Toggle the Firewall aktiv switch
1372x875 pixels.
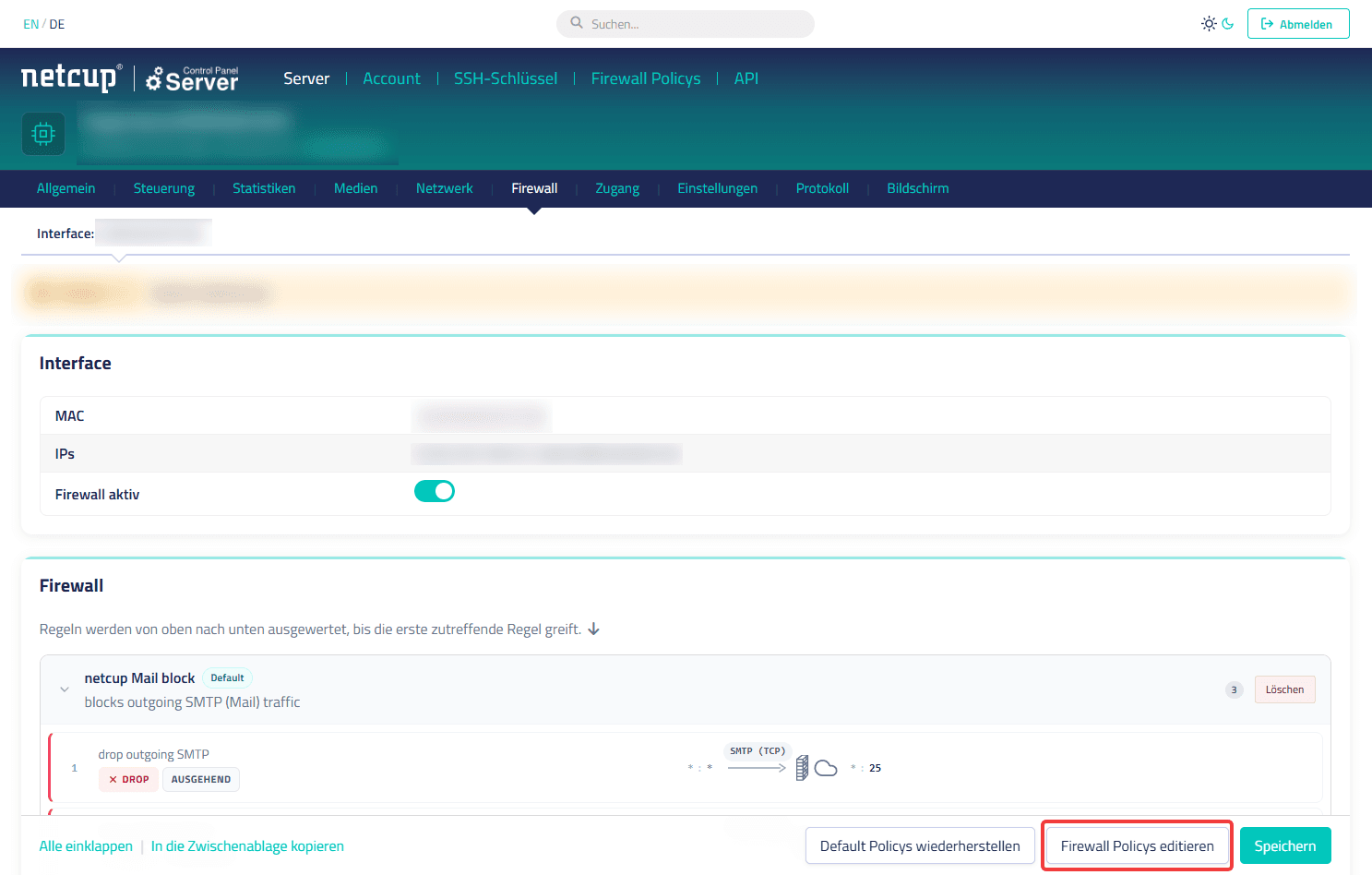[x=435, y=491]
